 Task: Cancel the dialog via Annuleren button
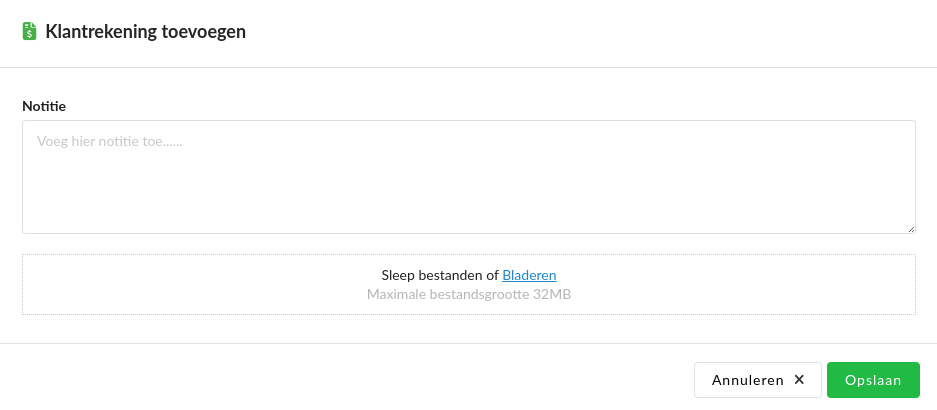(757, 380)
